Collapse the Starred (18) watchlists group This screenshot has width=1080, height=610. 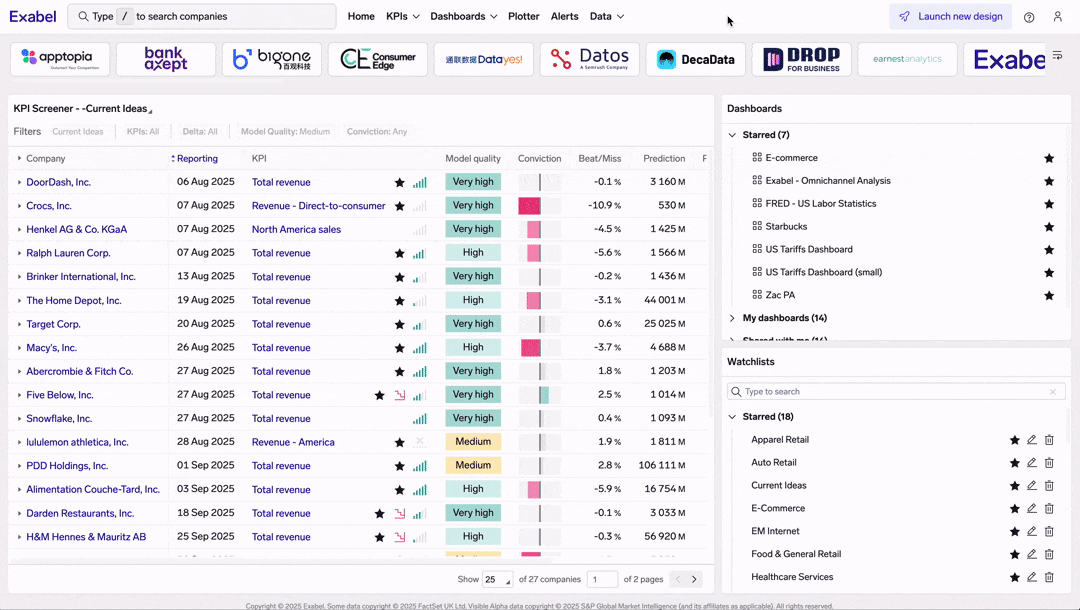coord(732,417)
